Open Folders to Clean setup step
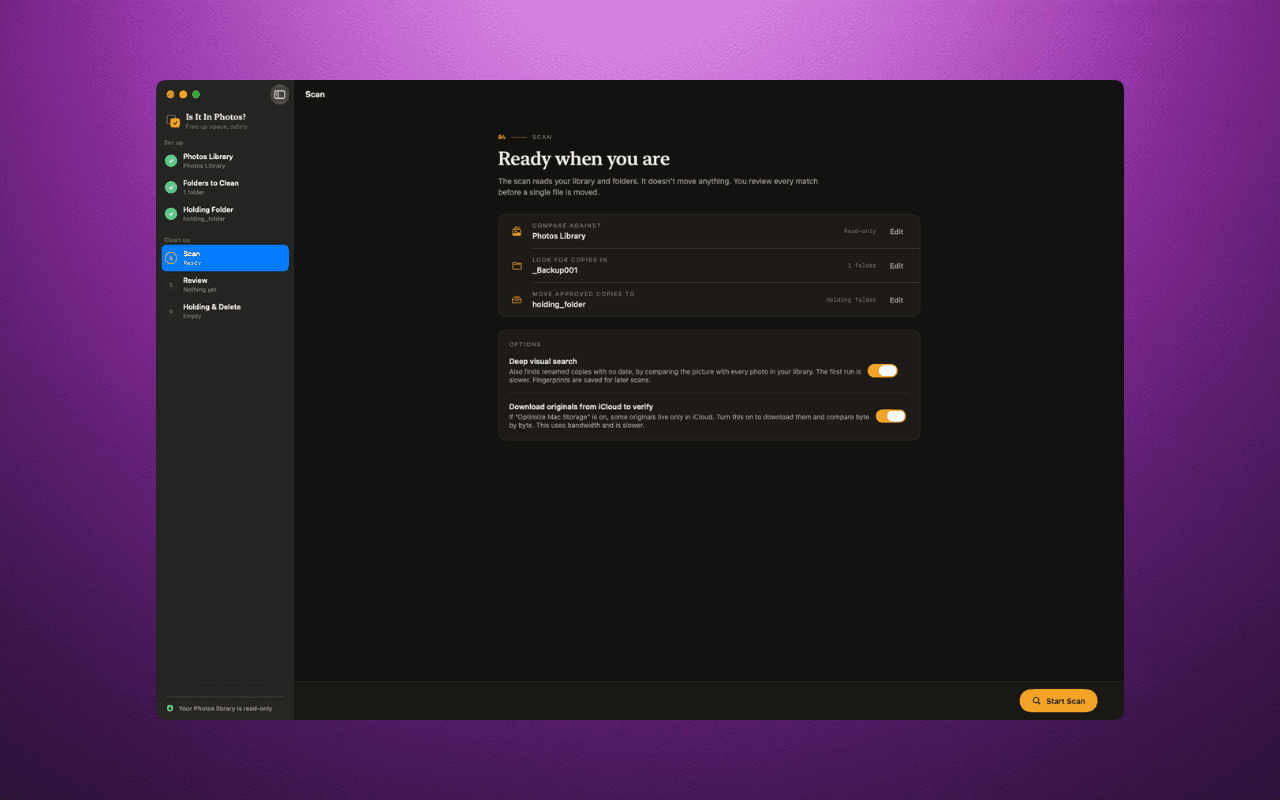This screenshot has height=800, width=1280. [225, 187]
